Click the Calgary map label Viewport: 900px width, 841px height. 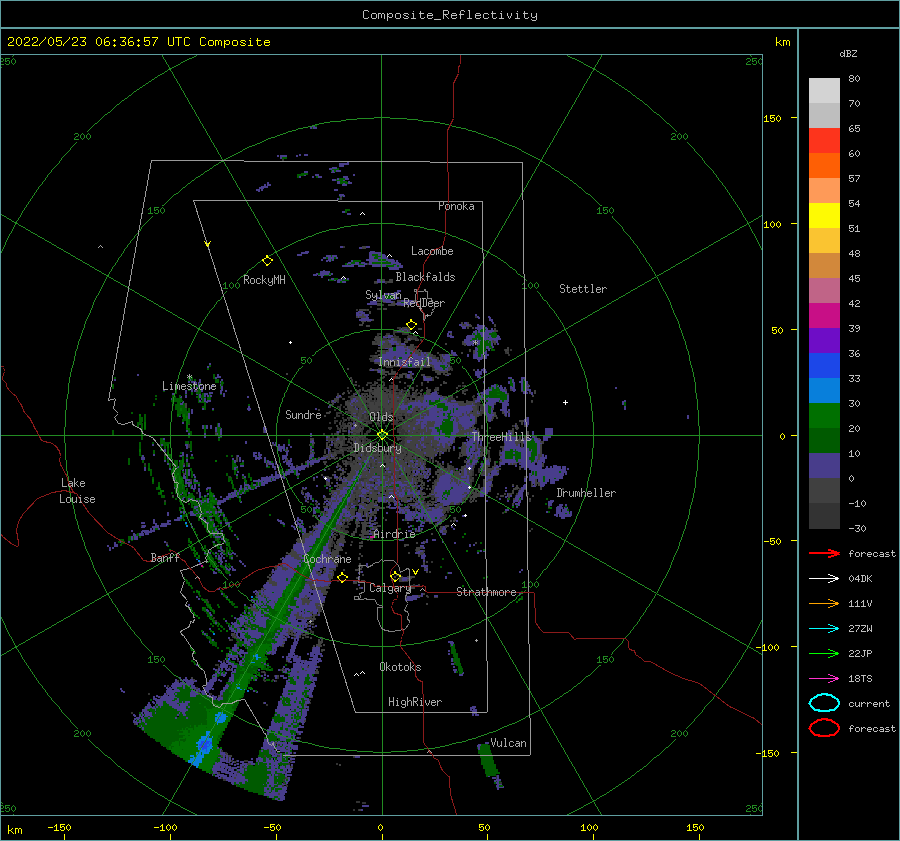(x=390, y=588)
